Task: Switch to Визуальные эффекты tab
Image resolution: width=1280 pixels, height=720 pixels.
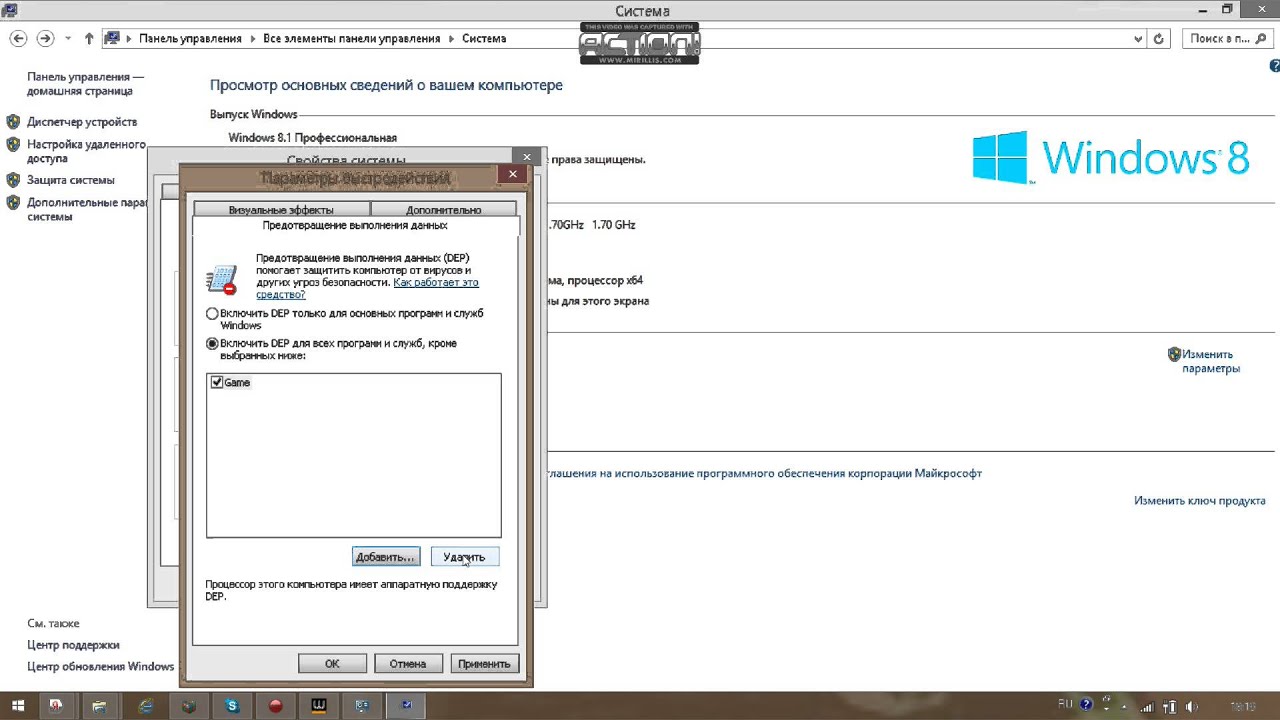Action: pos(281,209)
